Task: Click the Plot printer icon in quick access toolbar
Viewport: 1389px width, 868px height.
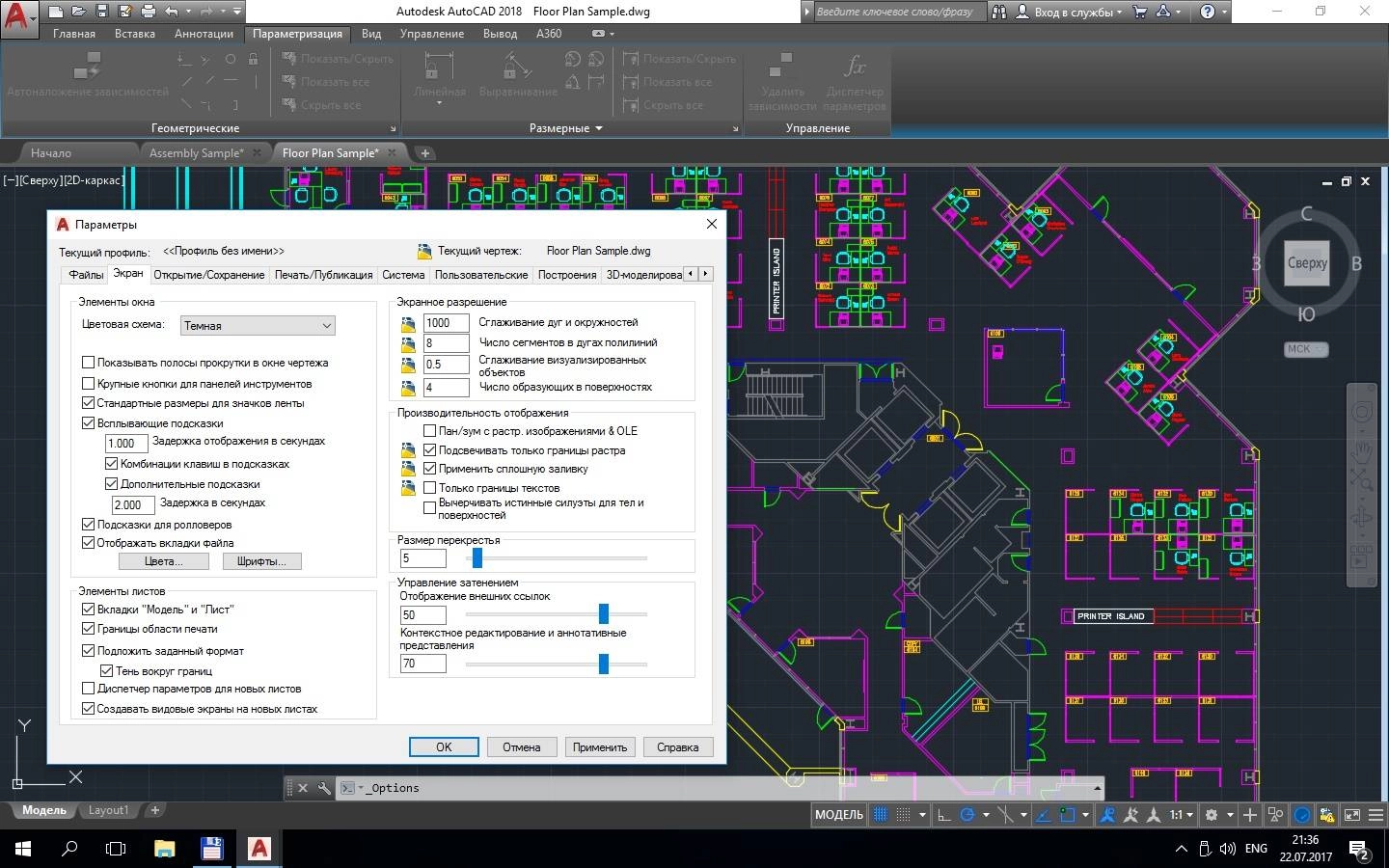Action: pyautogui.click(x=149, y=12)
